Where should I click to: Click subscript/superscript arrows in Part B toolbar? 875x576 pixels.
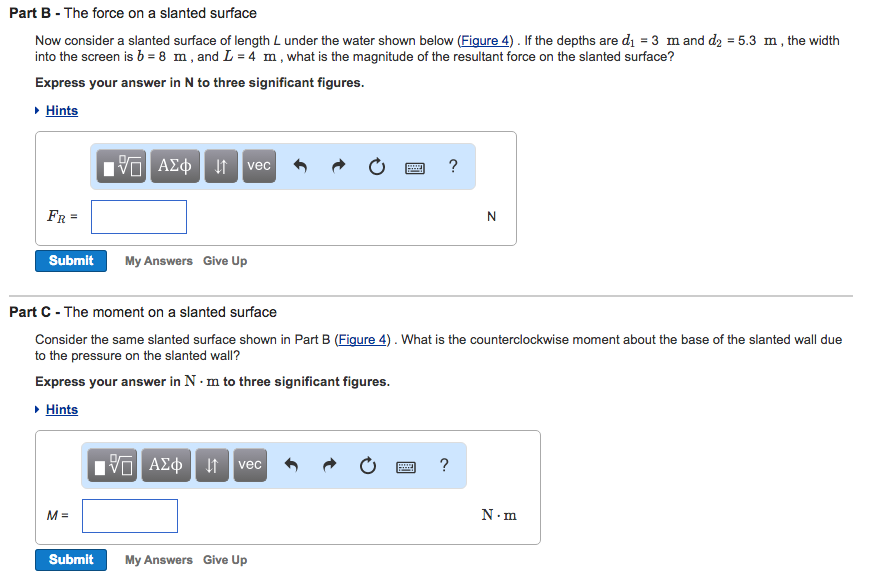coord(221,166)
